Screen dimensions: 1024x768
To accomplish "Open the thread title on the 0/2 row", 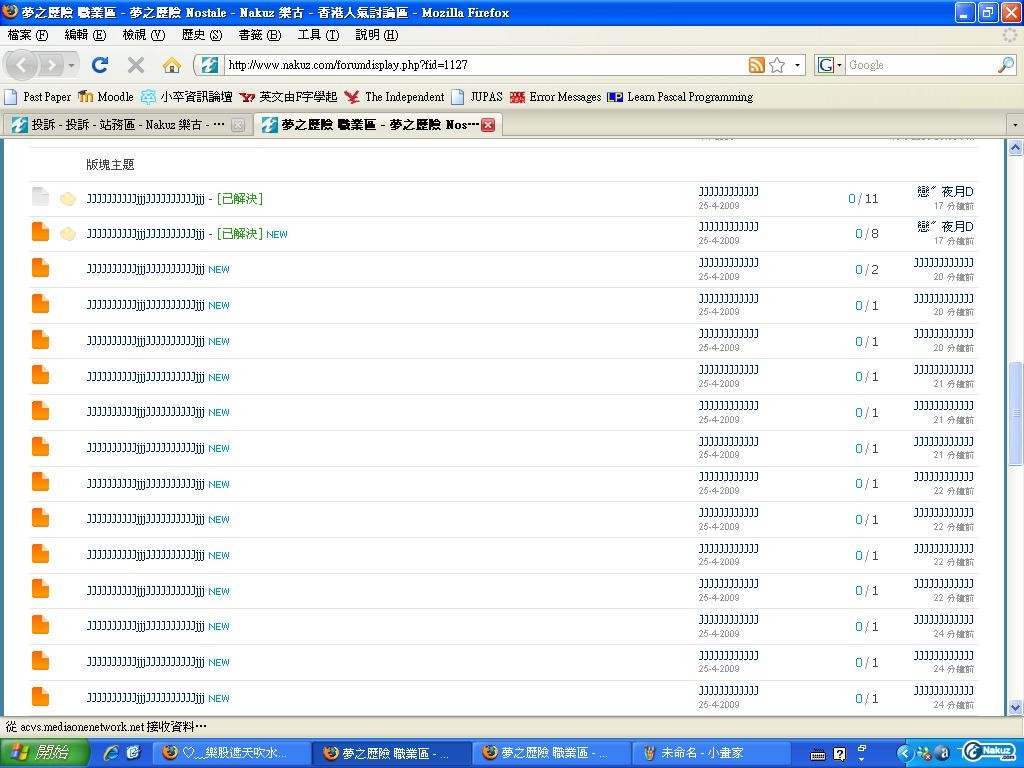I will [x=146, y=269].
